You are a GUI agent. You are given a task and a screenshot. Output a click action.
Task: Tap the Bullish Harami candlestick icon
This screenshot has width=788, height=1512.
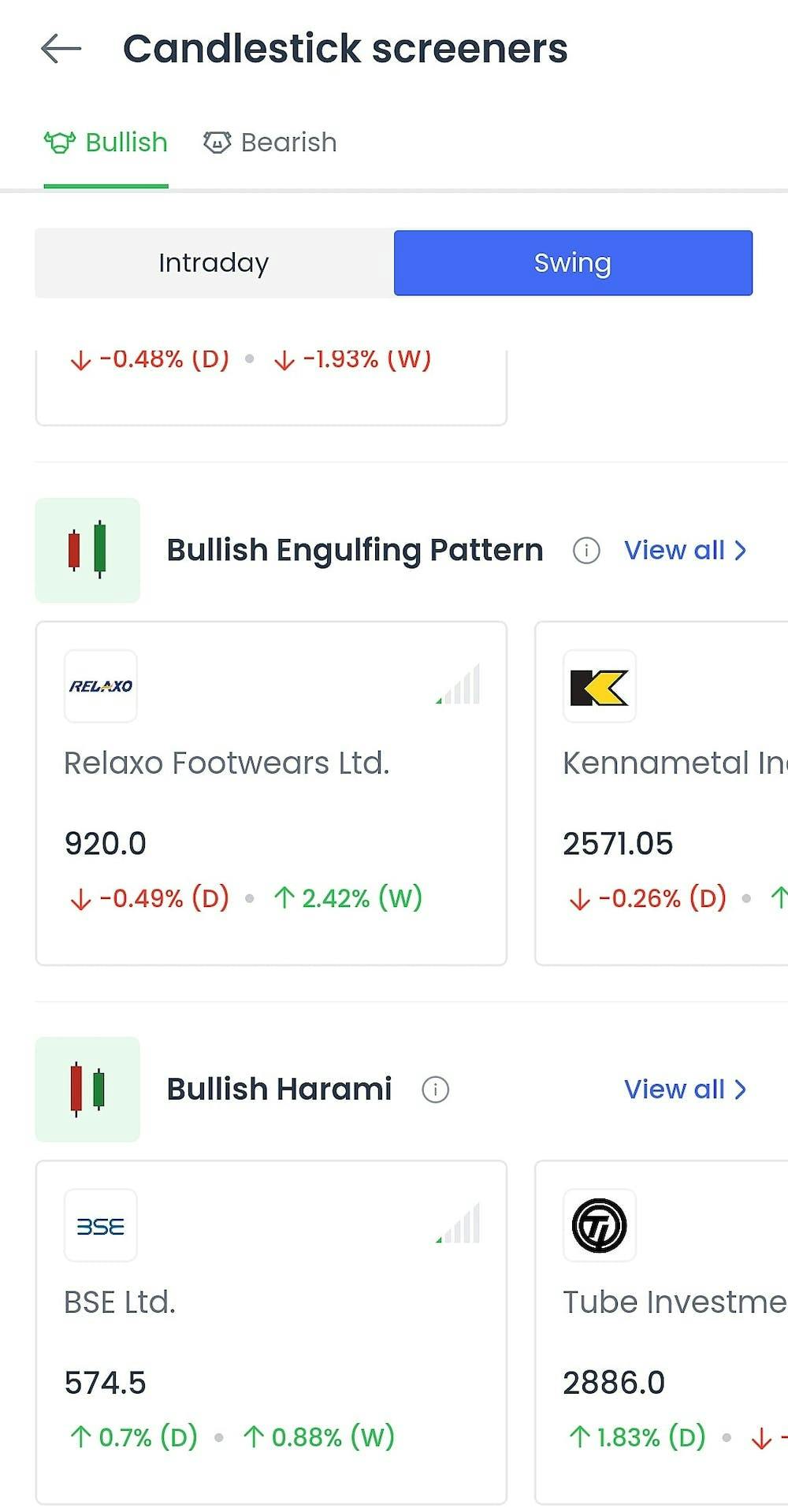[87, 1090]
